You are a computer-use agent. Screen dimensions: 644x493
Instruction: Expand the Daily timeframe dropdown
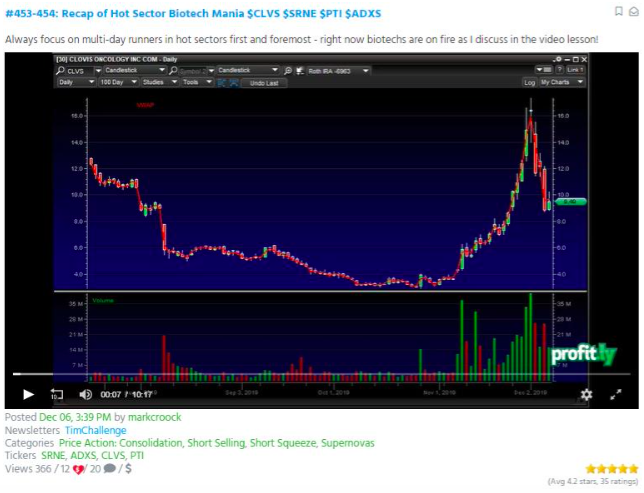point(76,83)
